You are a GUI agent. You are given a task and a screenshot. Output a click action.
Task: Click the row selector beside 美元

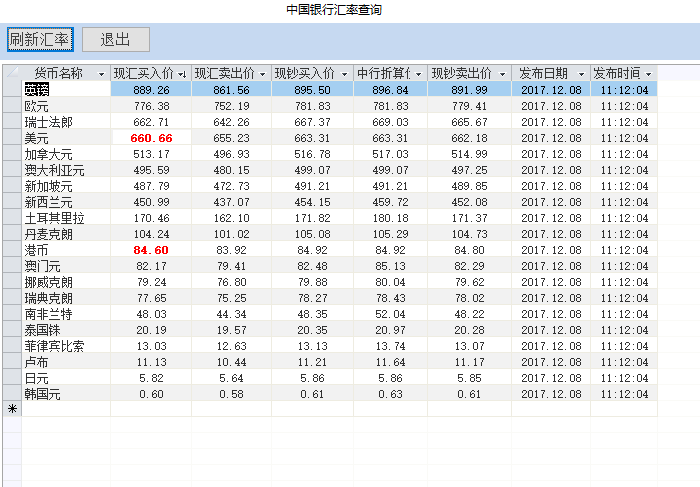coord(12,138)
